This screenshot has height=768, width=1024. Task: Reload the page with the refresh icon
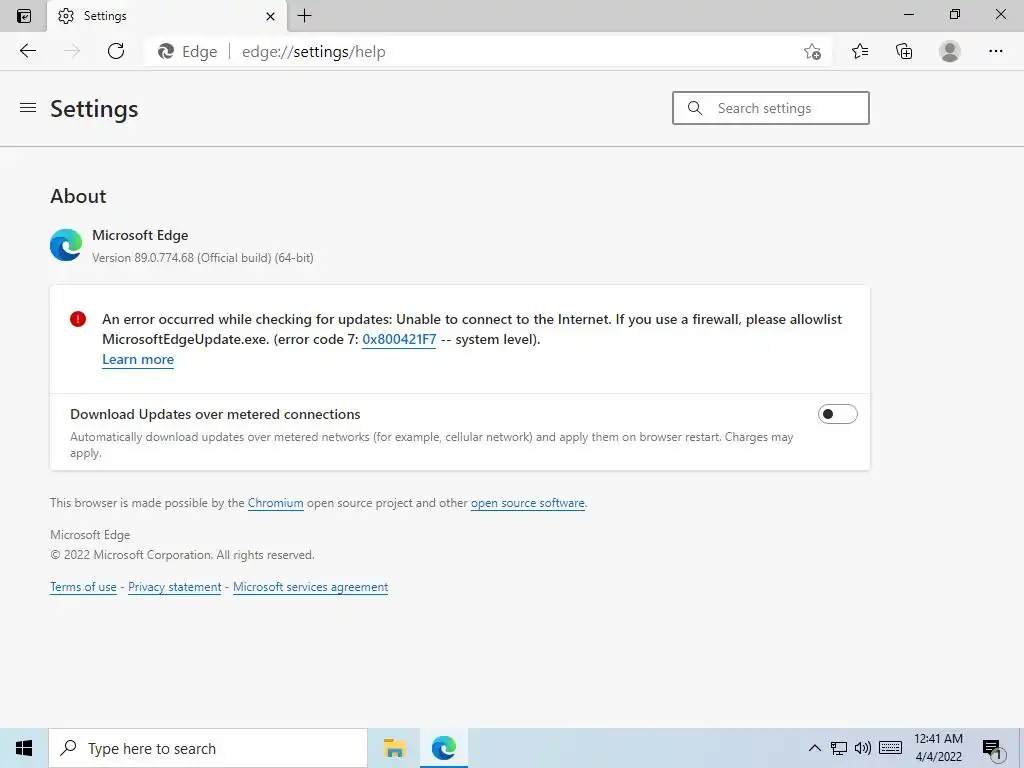tap(116, 51)
